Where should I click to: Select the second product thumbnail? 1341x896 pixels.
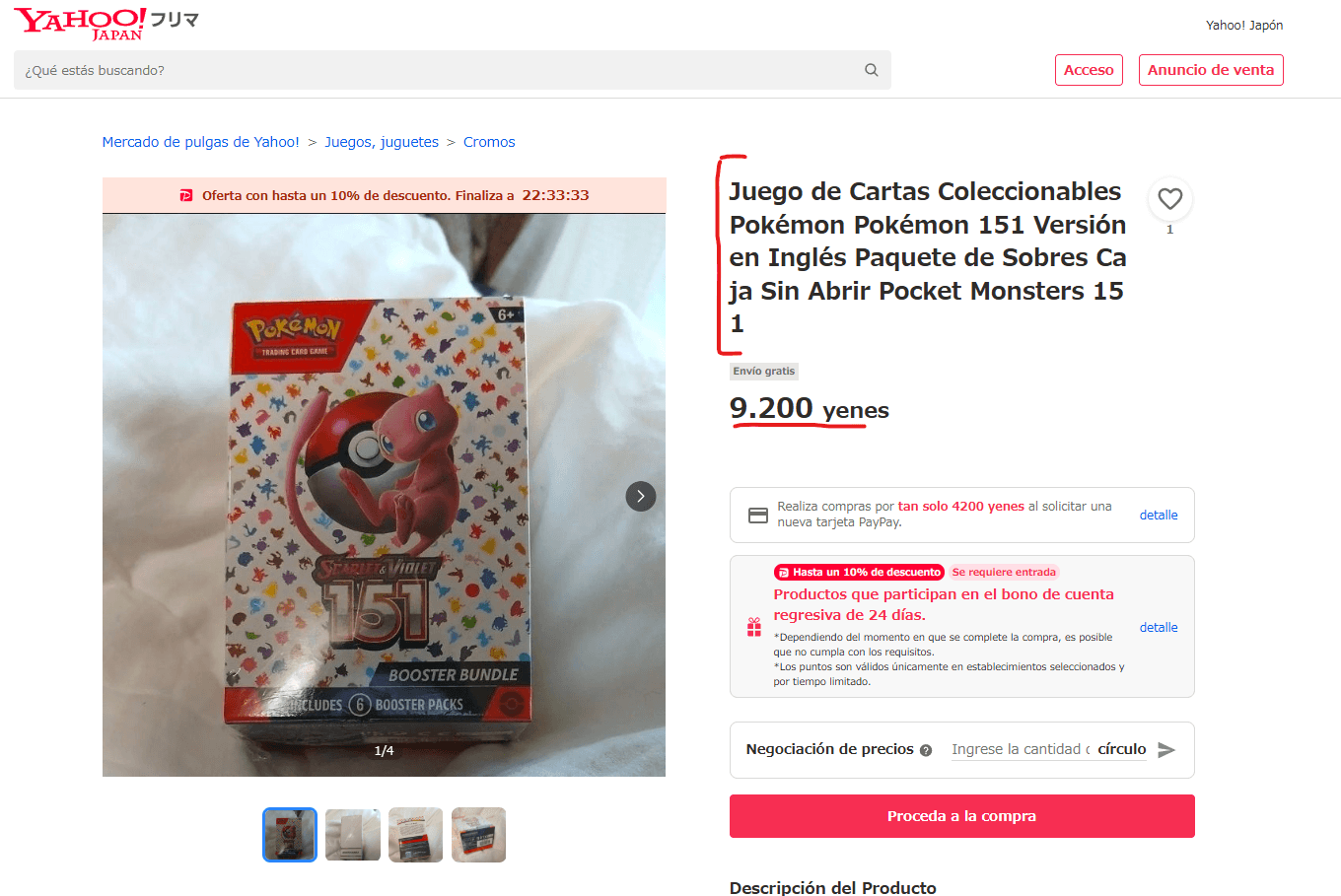pyautogui.click(x=353, y=835)
